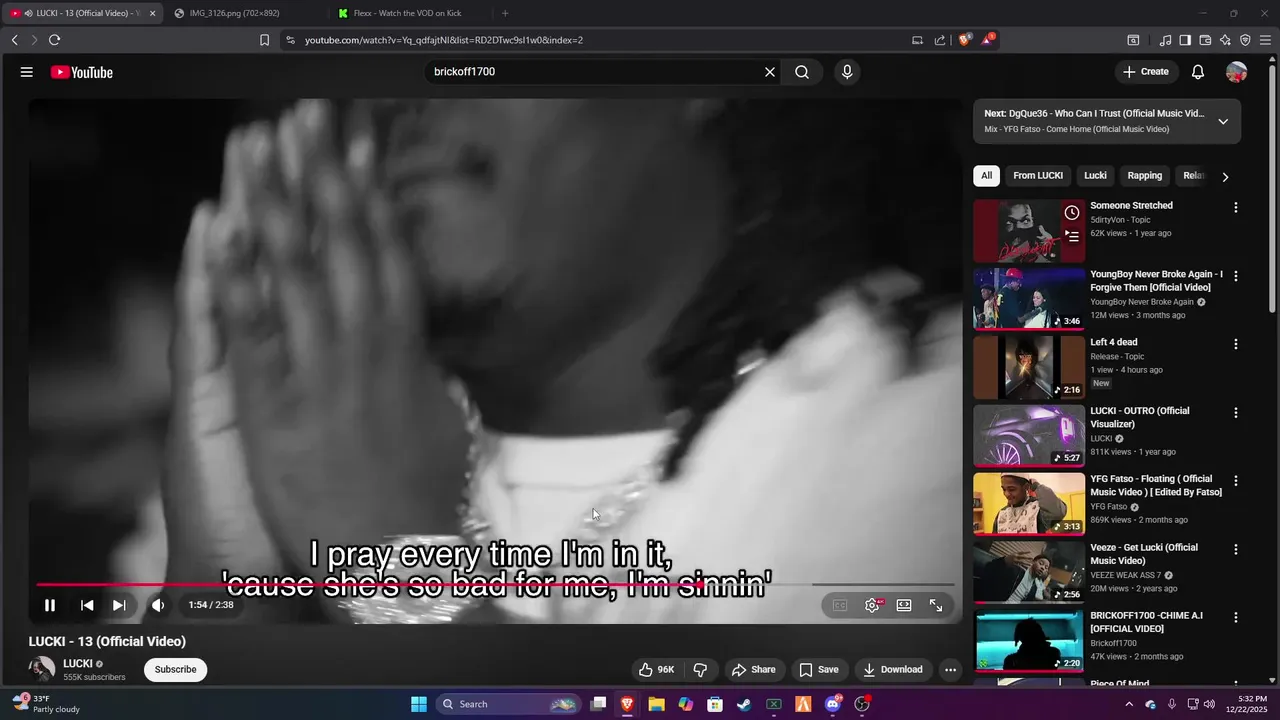Open a new browser tab
Image resolution: width=1280 pixels, height=720 pixels.
tap(505, 13)
